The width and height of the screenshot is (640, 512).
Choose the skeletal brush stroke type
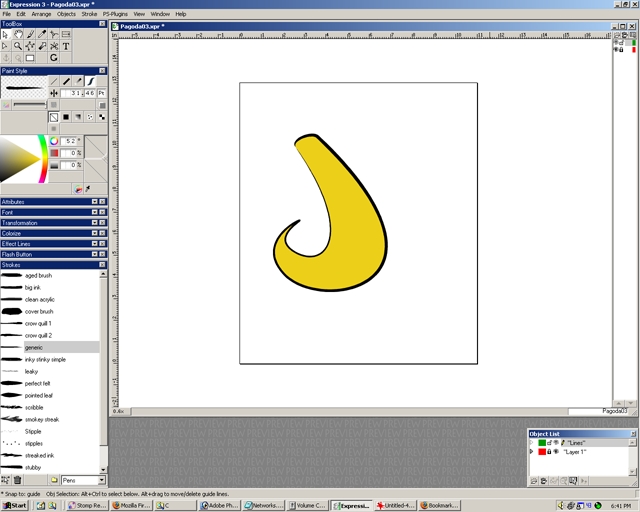(90, 81)
